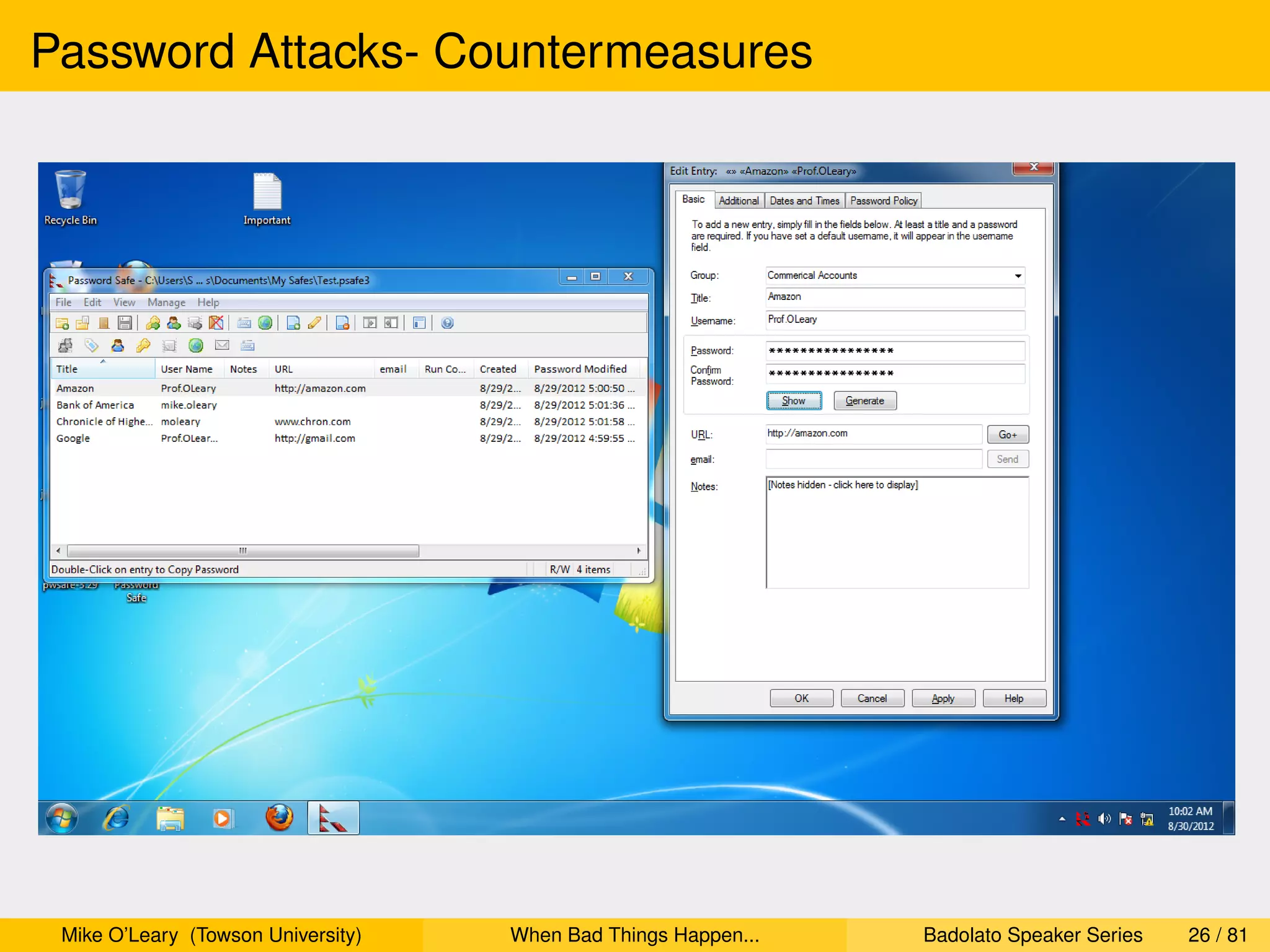1270x952 pixels.
Task: Click the Edit Entry pencil icon
Action: point(314,323)
